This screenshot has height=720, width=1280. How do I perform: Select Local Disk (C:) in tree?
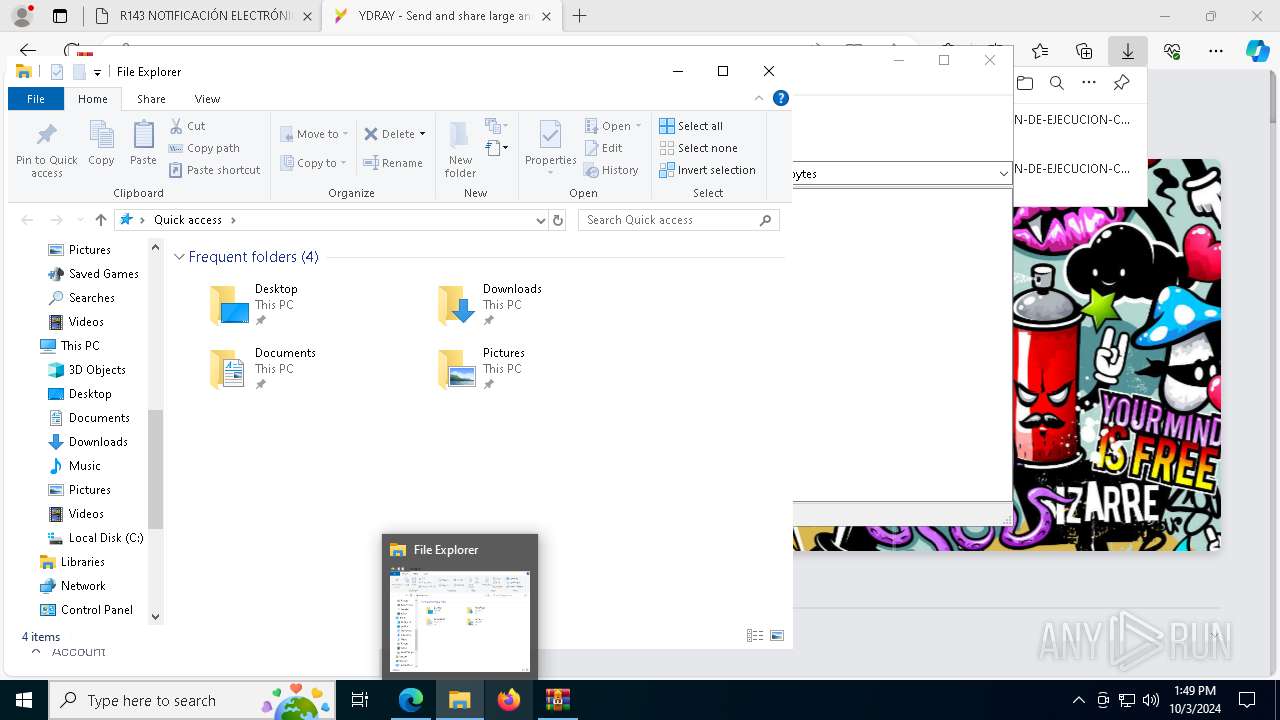pyautogui.click(x=96, y=538)
